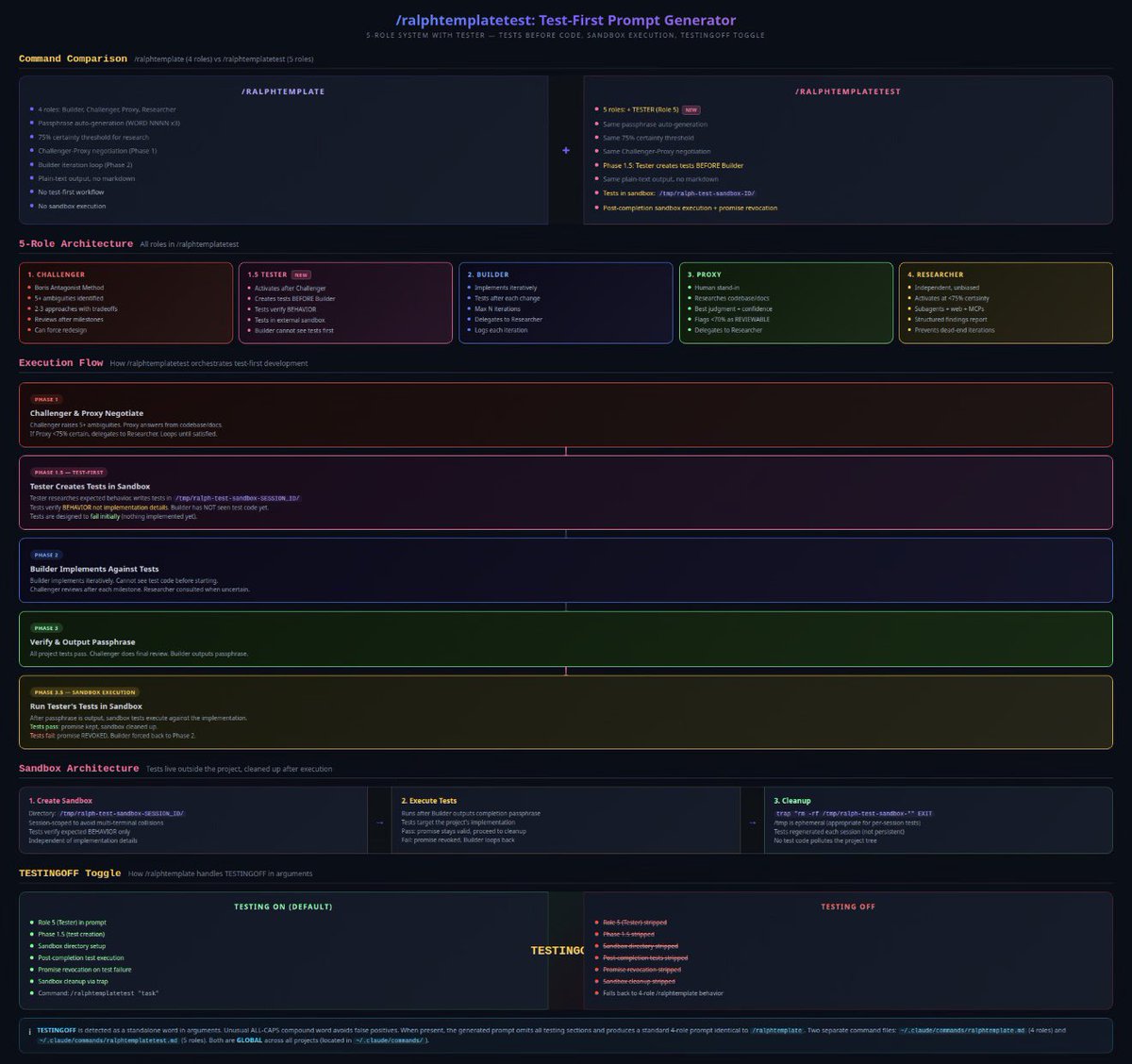1132x1064 pixels.
Task: Select the PHASE 2 badge
Action: (45, 555)
